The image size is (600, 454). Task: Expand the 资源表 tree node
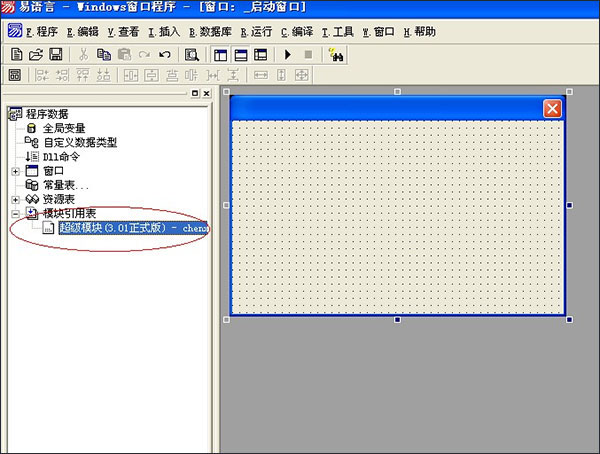(x=15, y=199)
